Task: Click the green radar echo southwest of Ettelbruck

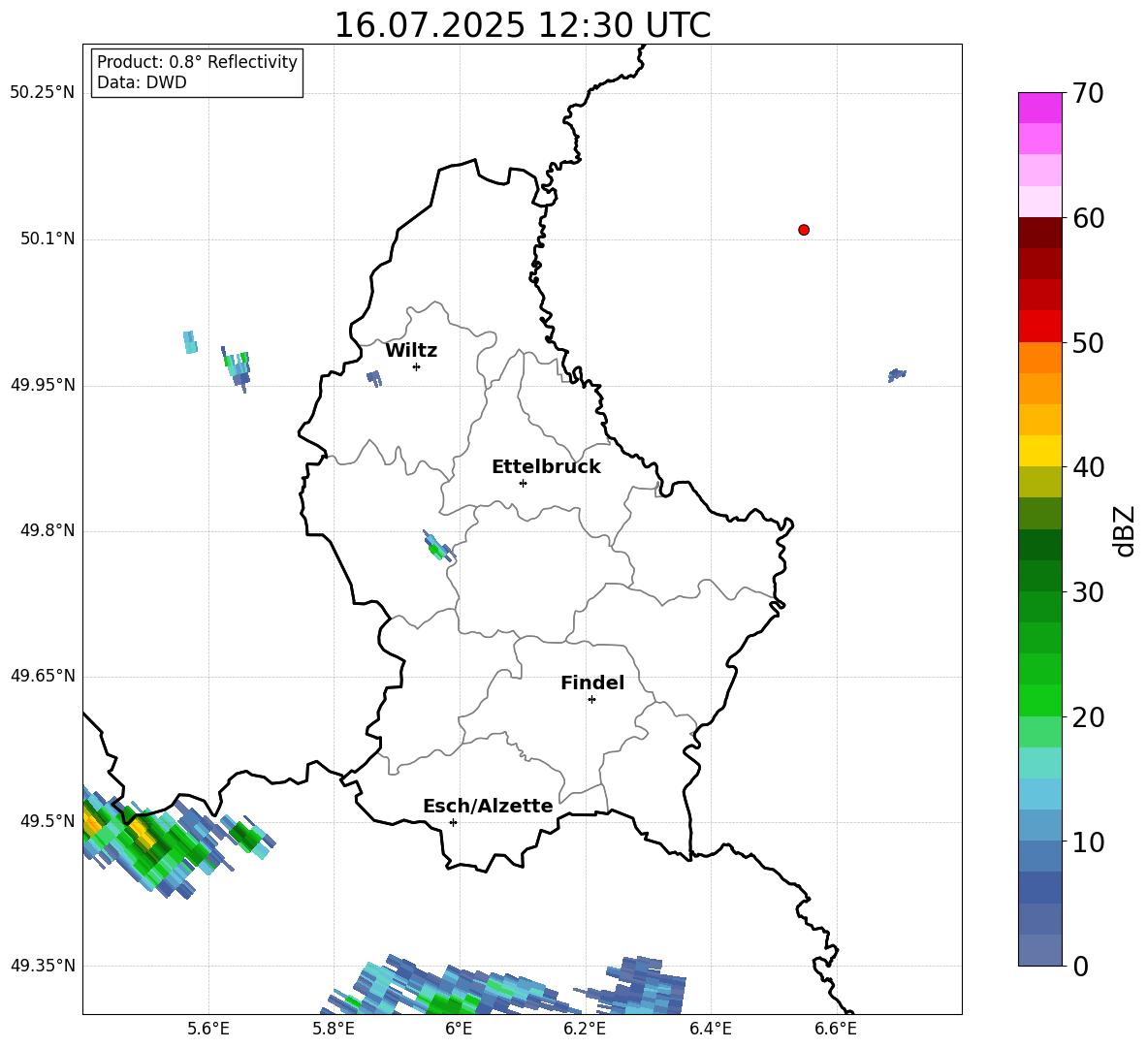Action: (x=438, y=547)
